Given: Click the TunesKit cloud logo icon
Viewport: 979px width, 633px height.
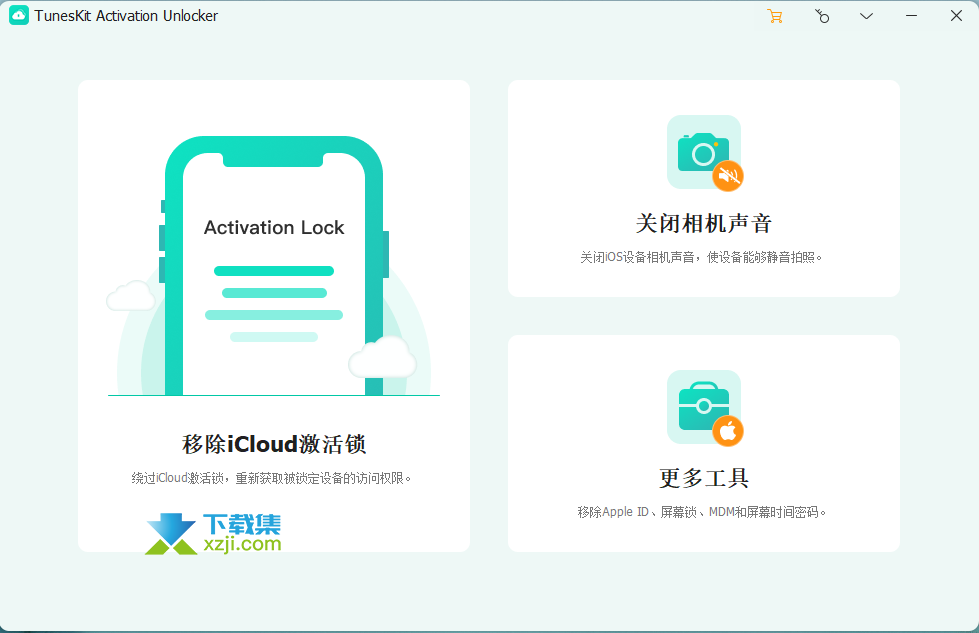Looking at the screenshot, I should (19, 16).
